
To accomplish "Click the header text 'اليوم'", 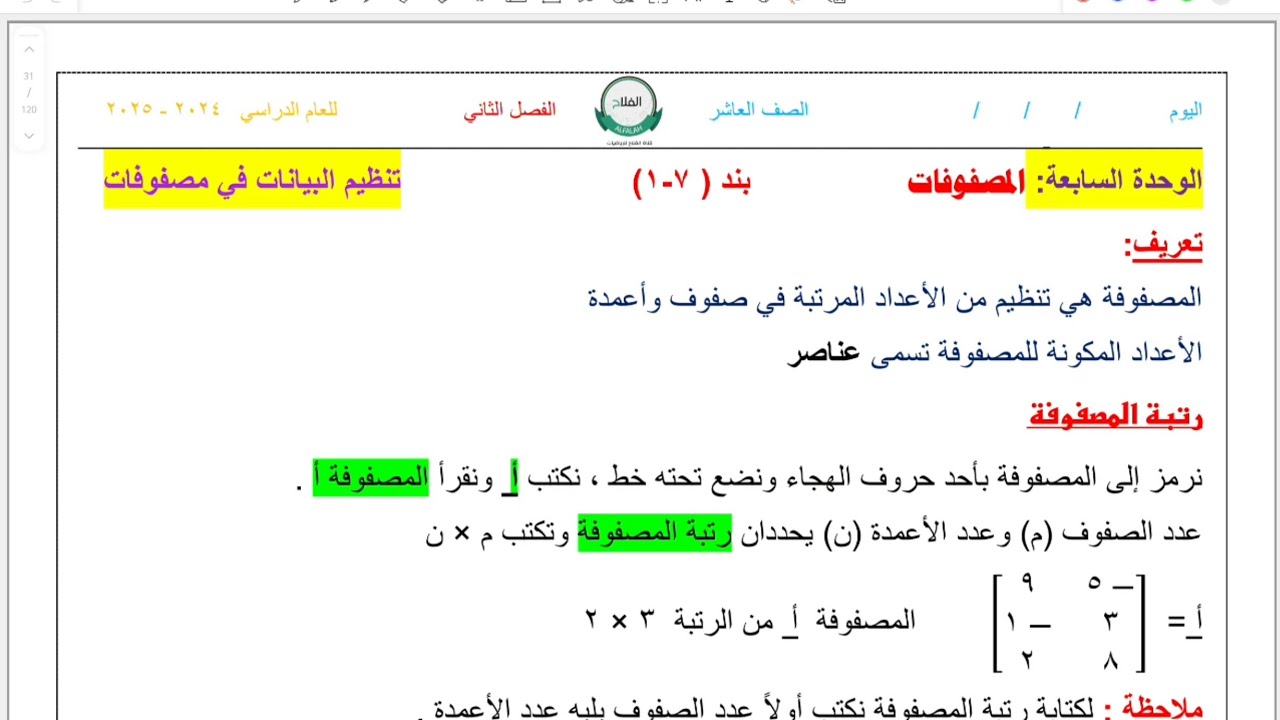I will tap(1185, 111).
